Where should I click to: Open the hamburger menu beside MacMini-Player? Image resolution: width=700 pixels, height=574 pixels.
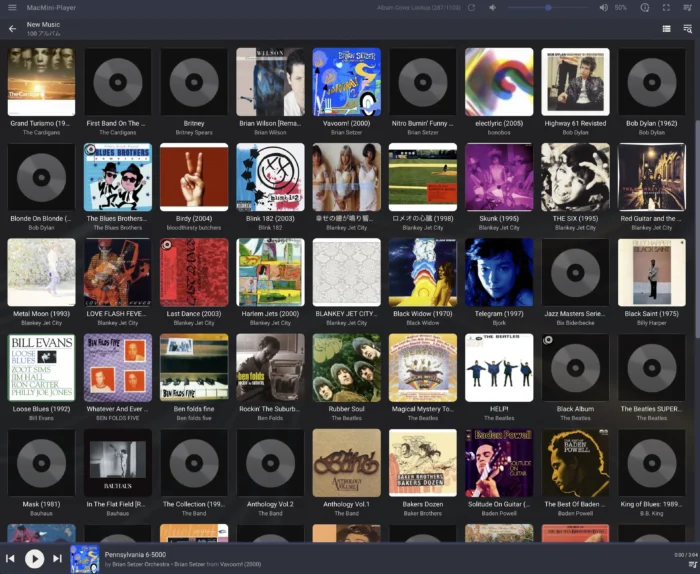click(12, 7)
